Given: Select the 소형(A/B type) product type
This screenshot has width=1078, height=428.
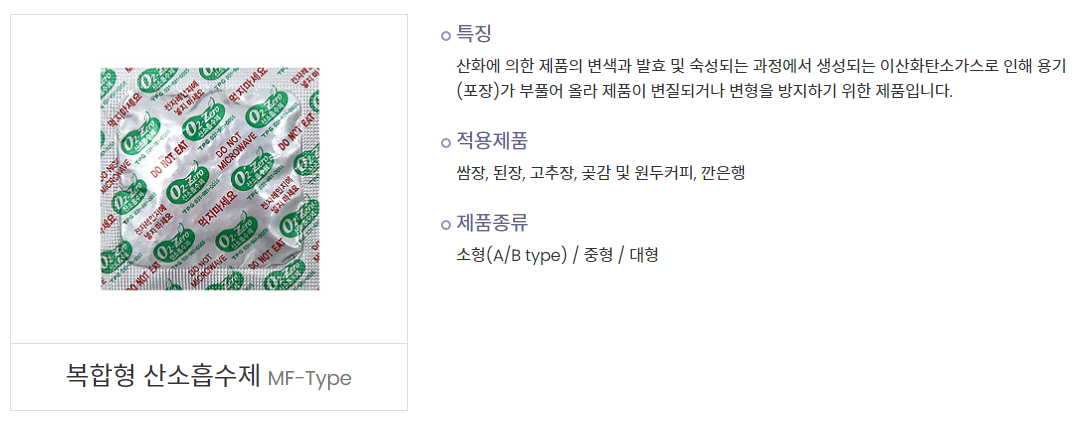Looking at the screenshot, I should 512,254.
